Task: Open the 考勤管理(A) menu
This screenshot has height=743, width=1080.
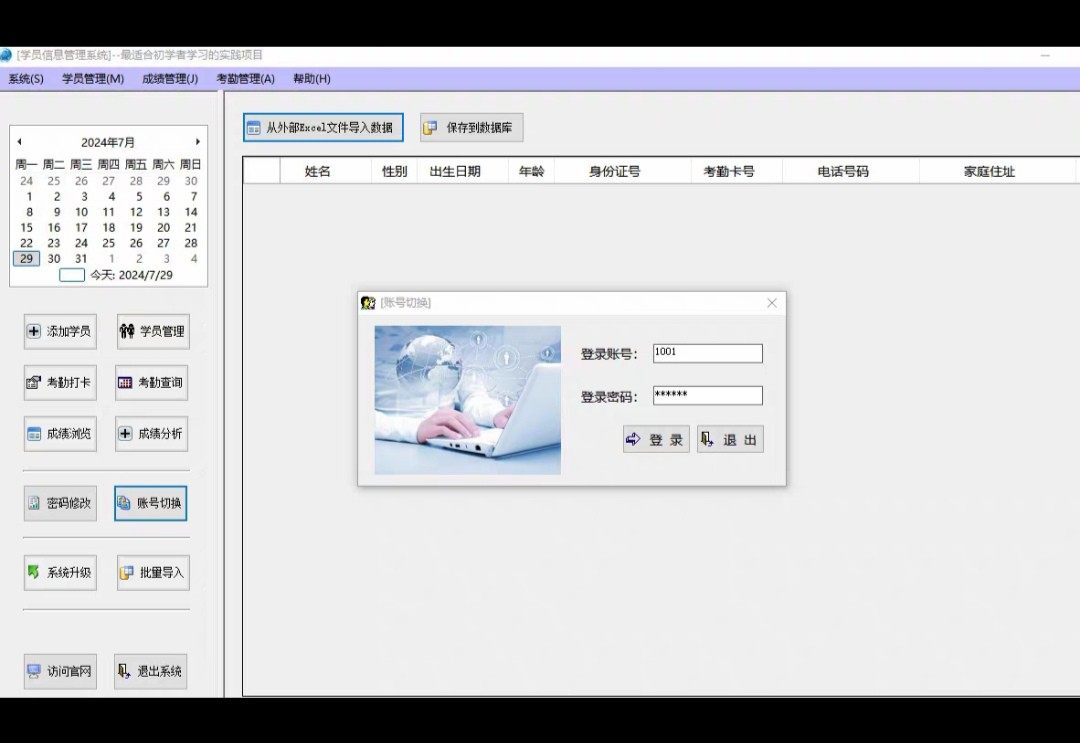Action: click(x=245, y=79)
